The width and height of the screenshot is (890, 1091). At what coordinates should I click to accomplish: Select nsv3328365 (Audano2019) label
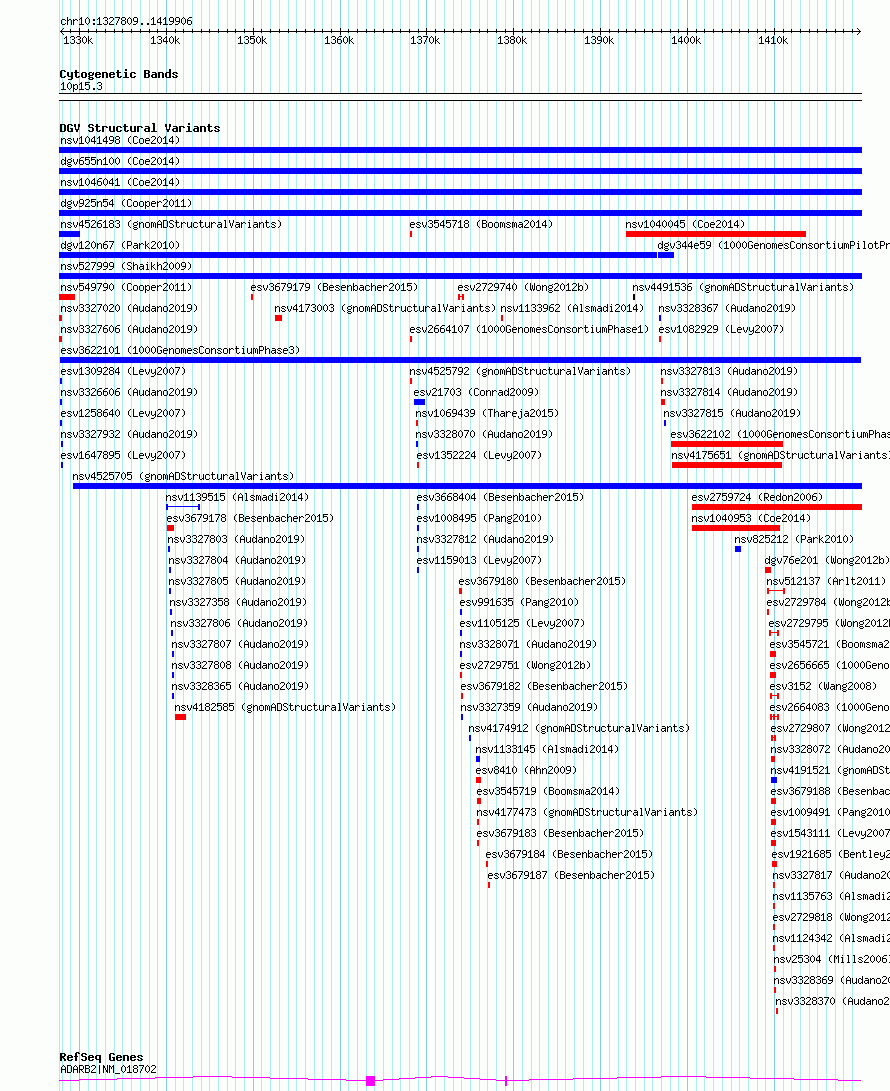[240, 686]
